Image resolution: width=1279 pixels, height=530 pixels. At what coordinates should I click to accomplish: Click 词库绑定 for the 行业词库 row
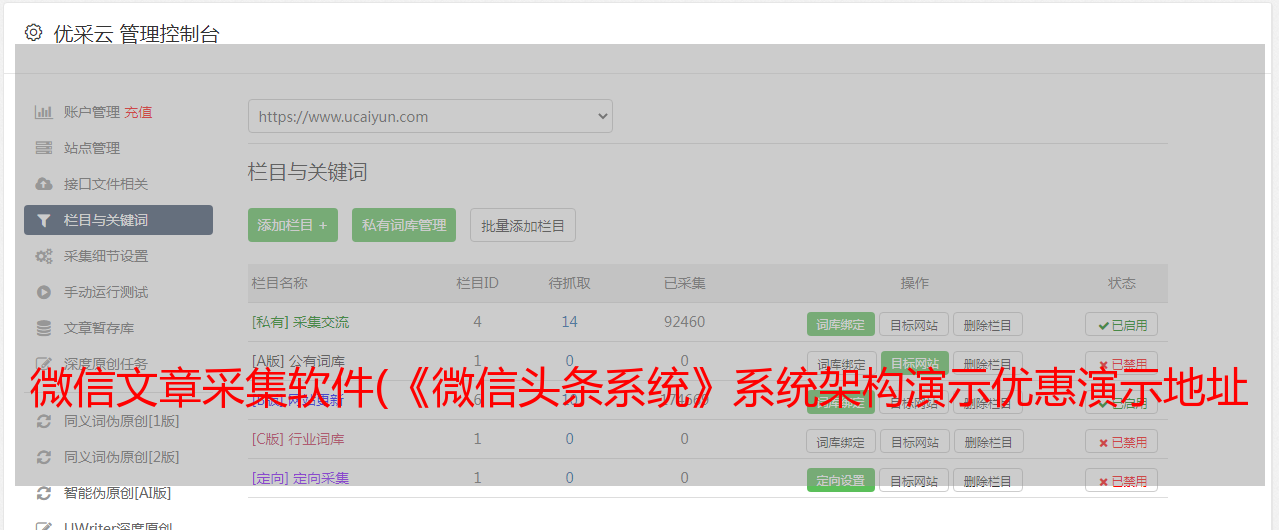pyautogui.click(x=841, y=441)
